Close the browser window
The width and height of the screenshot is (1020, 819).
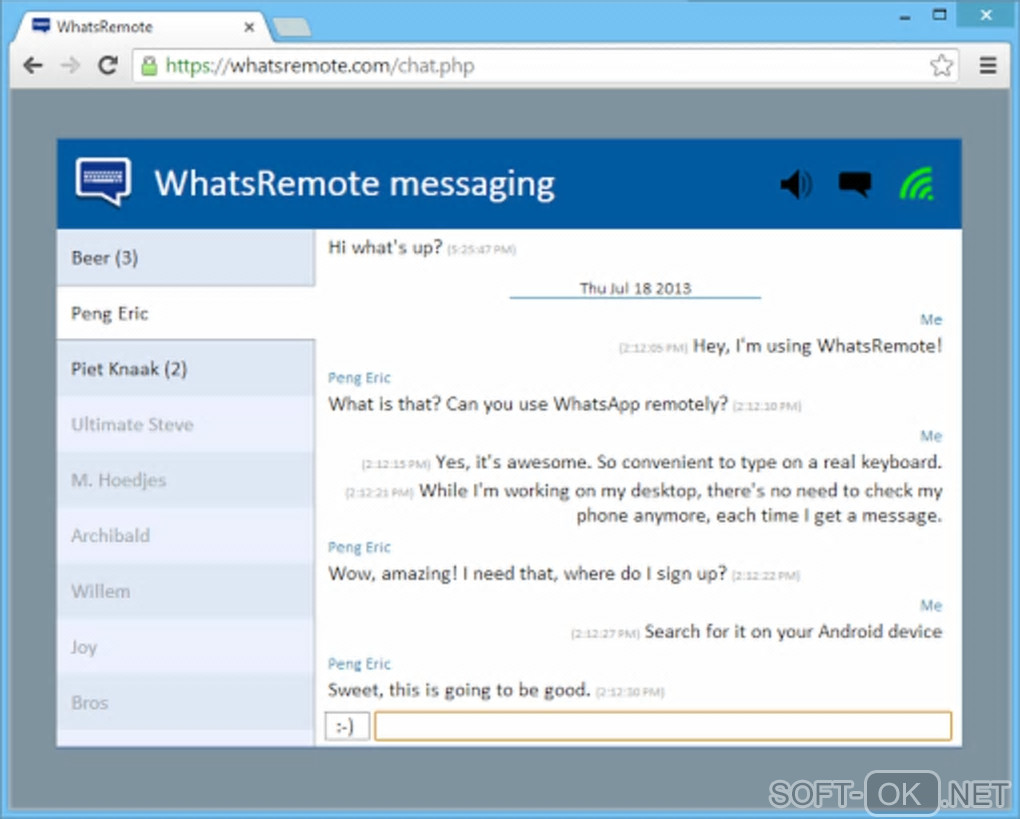tap(986, 14)
